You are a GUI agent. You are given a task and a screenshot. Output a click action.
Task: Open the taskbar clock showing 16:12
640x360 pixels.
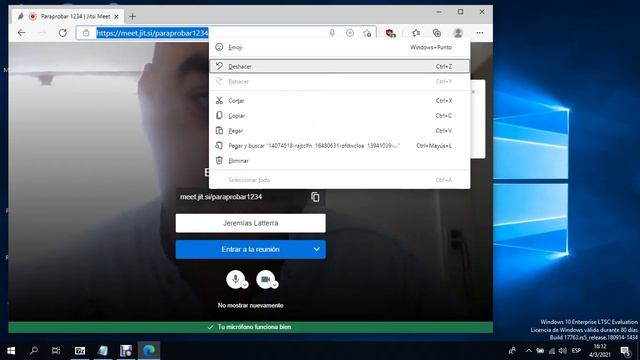[600, 351]
